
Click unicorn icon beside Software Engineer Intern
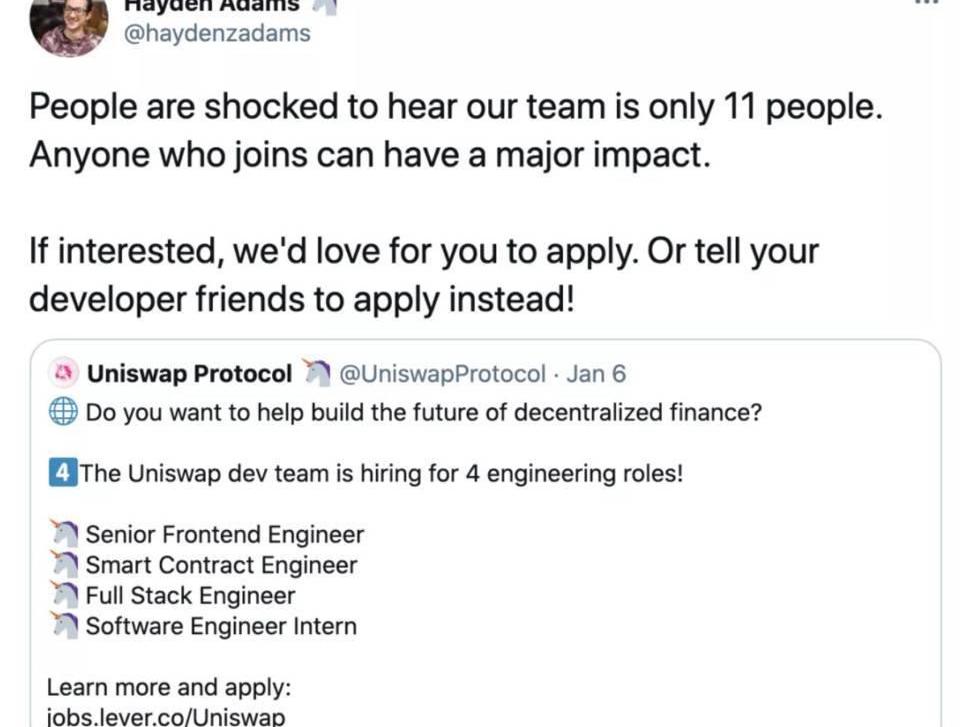click(x=63, y=627)
